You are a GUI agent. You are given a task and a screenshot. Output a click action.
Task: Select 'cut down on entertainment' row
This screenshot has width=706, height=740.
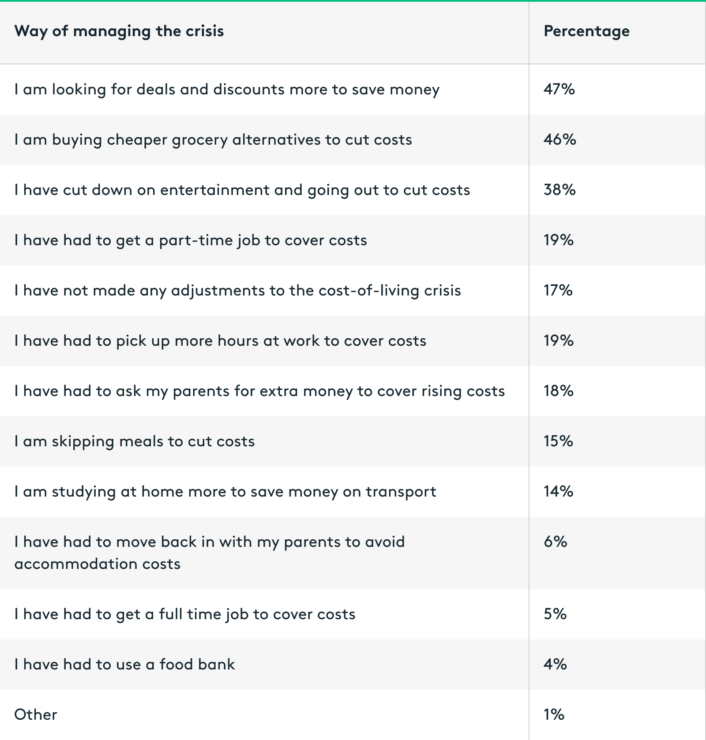point(353,190)
